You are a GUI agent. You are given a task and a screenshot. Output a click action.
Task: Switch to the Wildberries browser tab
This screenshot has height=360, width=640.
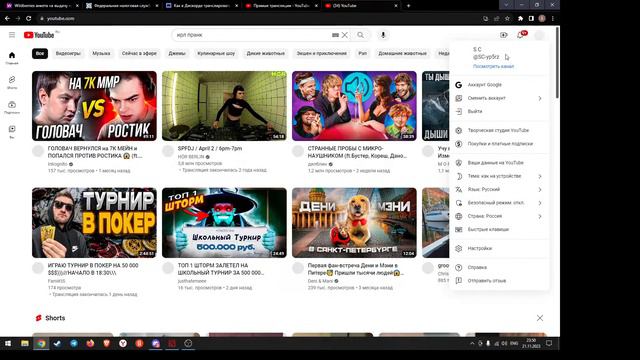click(x=41, y=6)
